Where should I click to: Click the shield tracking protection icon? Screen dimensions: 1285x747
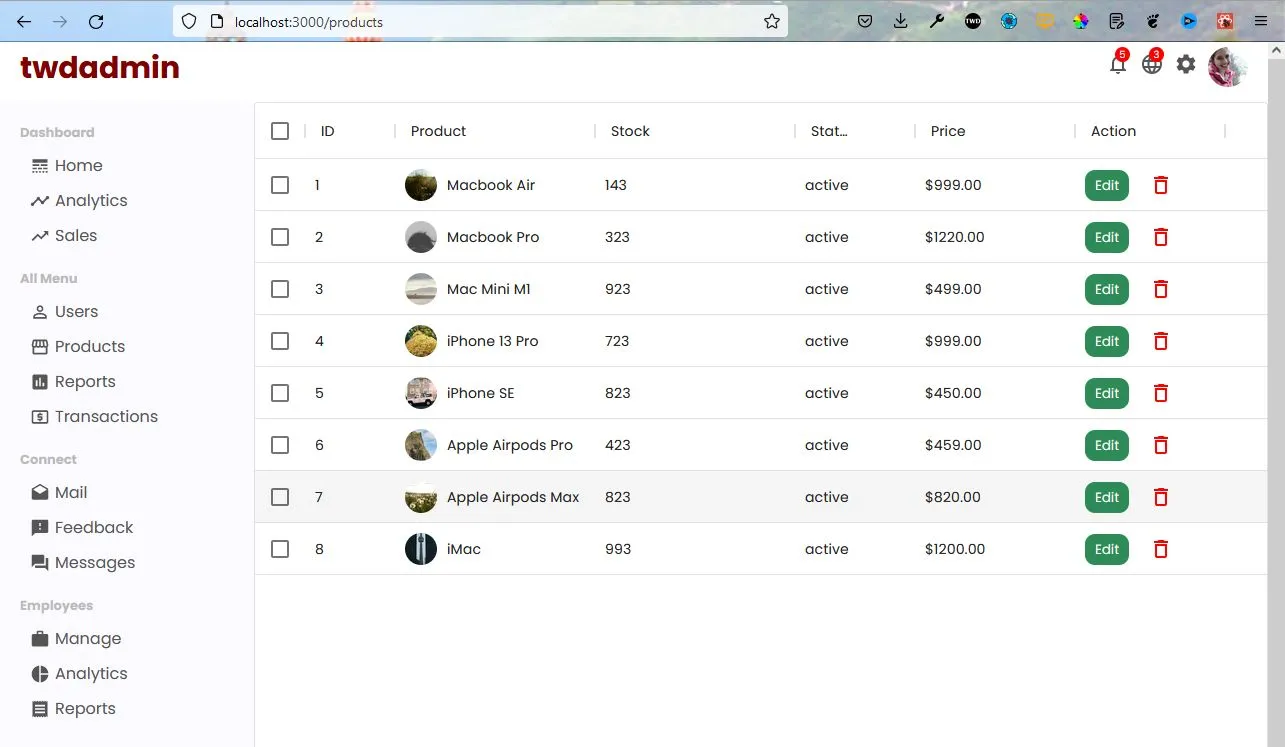click(189, 21)
